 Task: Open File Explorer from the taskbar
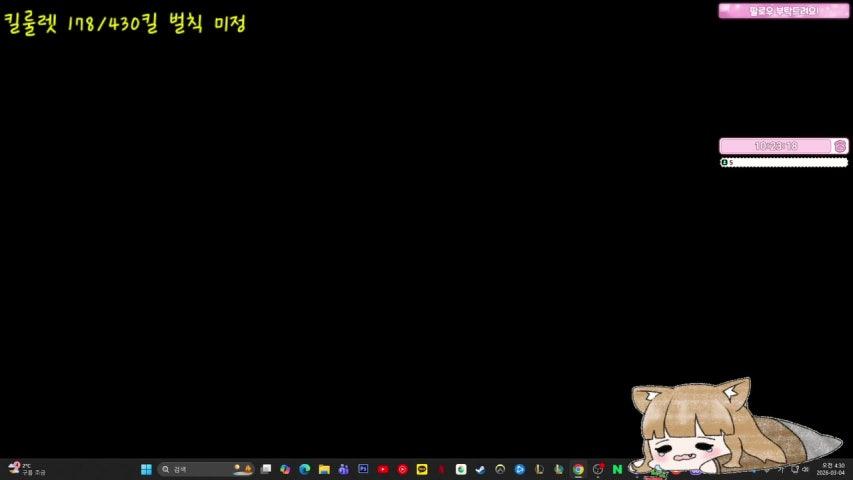pos(324,469)
